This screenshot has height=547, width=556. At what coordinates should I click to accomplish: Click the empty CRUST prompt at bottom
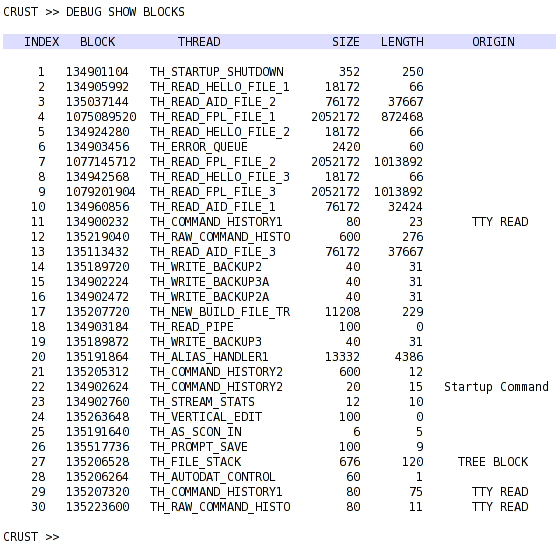pyautogui.click(x=31, y=537)
